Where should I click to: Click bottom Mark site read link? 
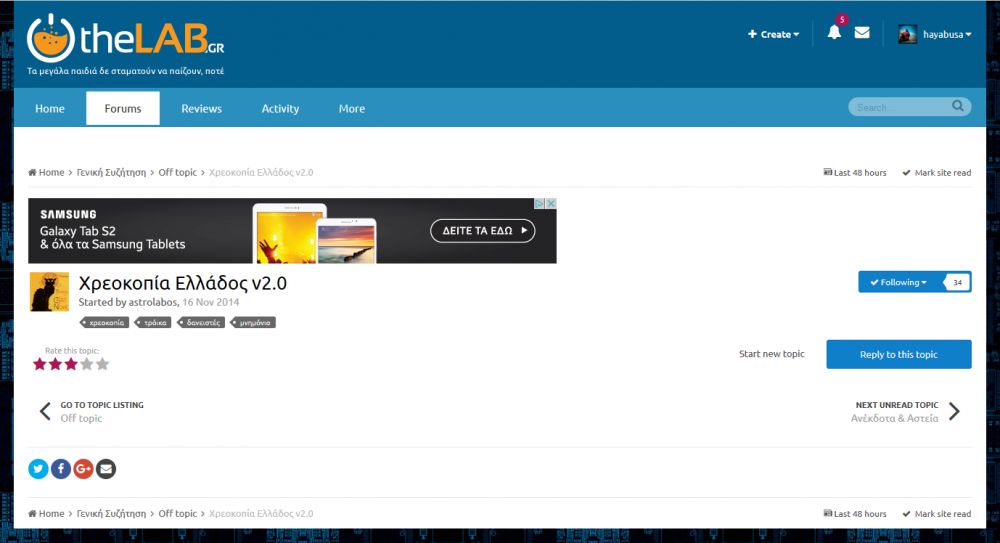[x=937, y=514]
